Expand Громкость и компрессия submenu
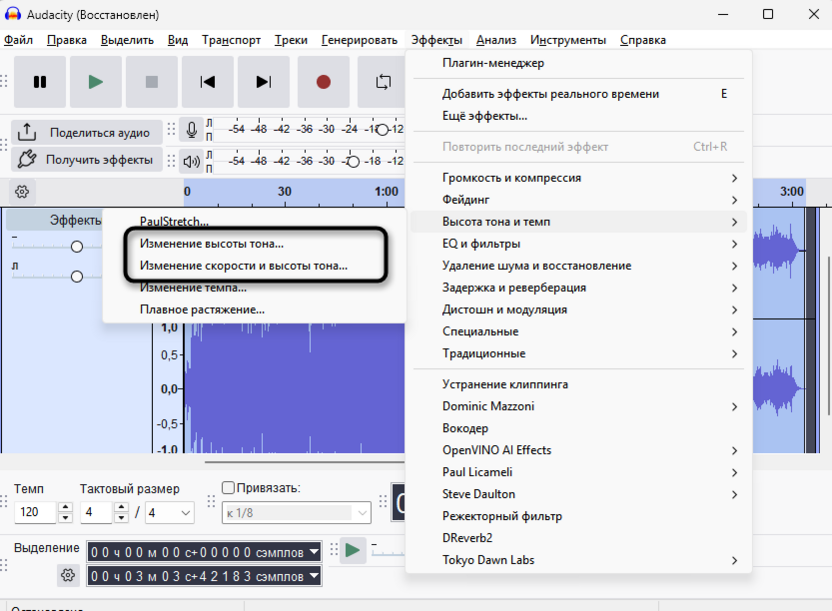The height and width of the screenshot is (611, 832). tap(578, 178)
